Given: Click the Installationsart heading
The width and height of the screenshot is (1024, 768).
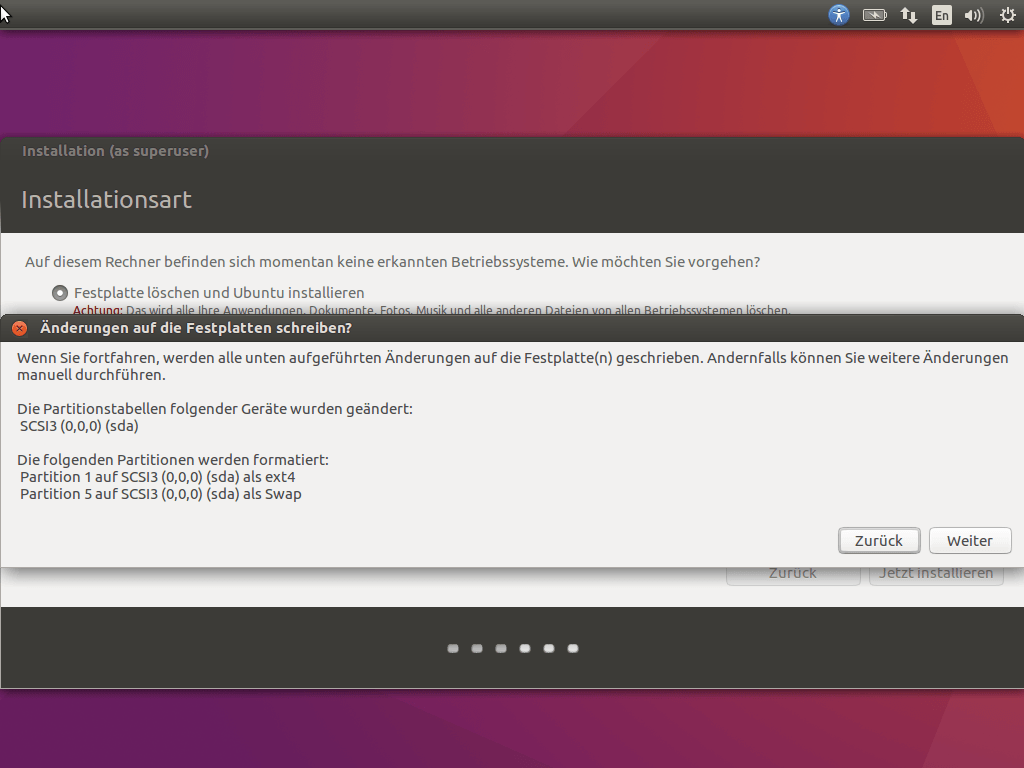Looking at the screenshot, I should (x=106, y=200).
